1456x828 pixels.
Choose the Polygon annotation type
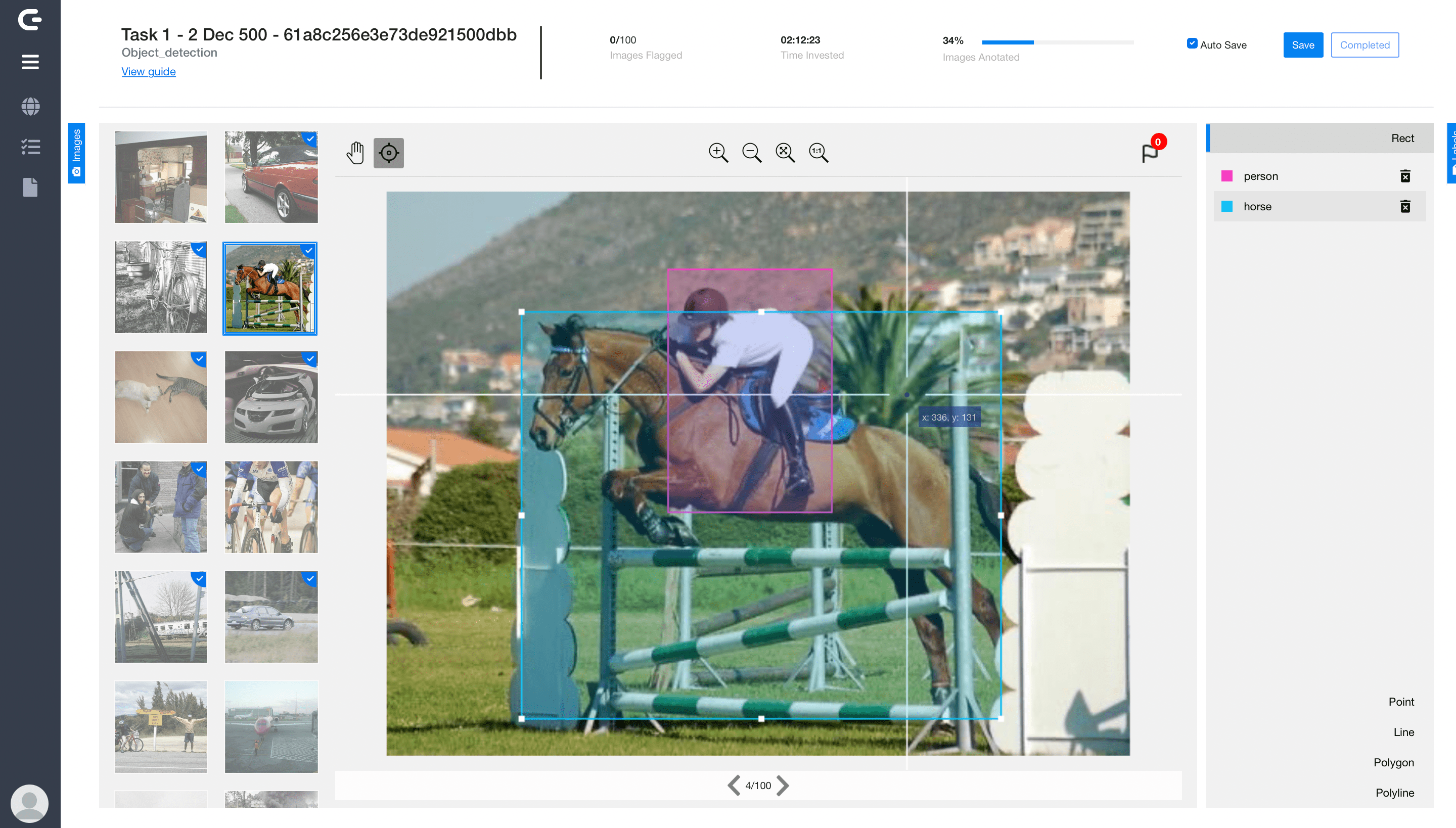pos(1393,763)
